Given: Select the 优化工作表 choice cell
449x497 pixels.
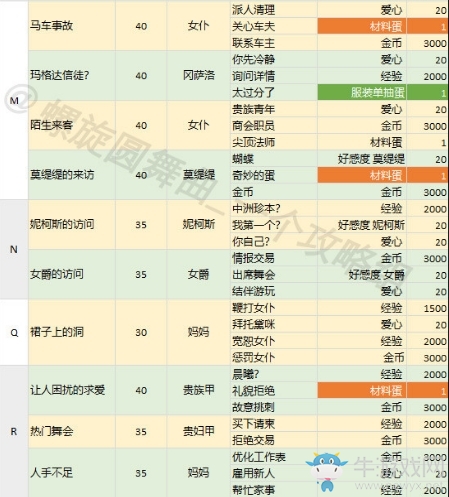Looking at the screenshot, I should pos(274,457).
